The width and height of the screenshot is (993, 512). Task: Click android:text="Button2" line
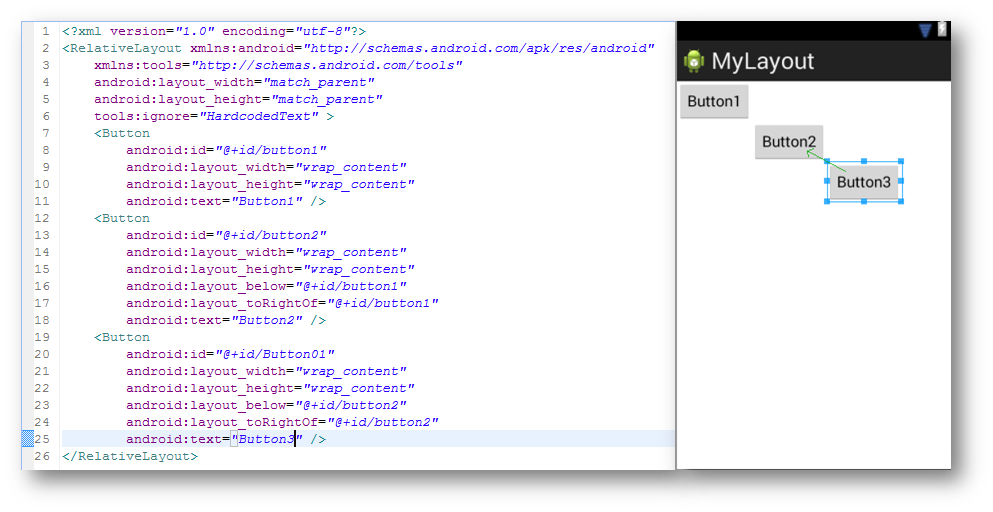[226, 320]
